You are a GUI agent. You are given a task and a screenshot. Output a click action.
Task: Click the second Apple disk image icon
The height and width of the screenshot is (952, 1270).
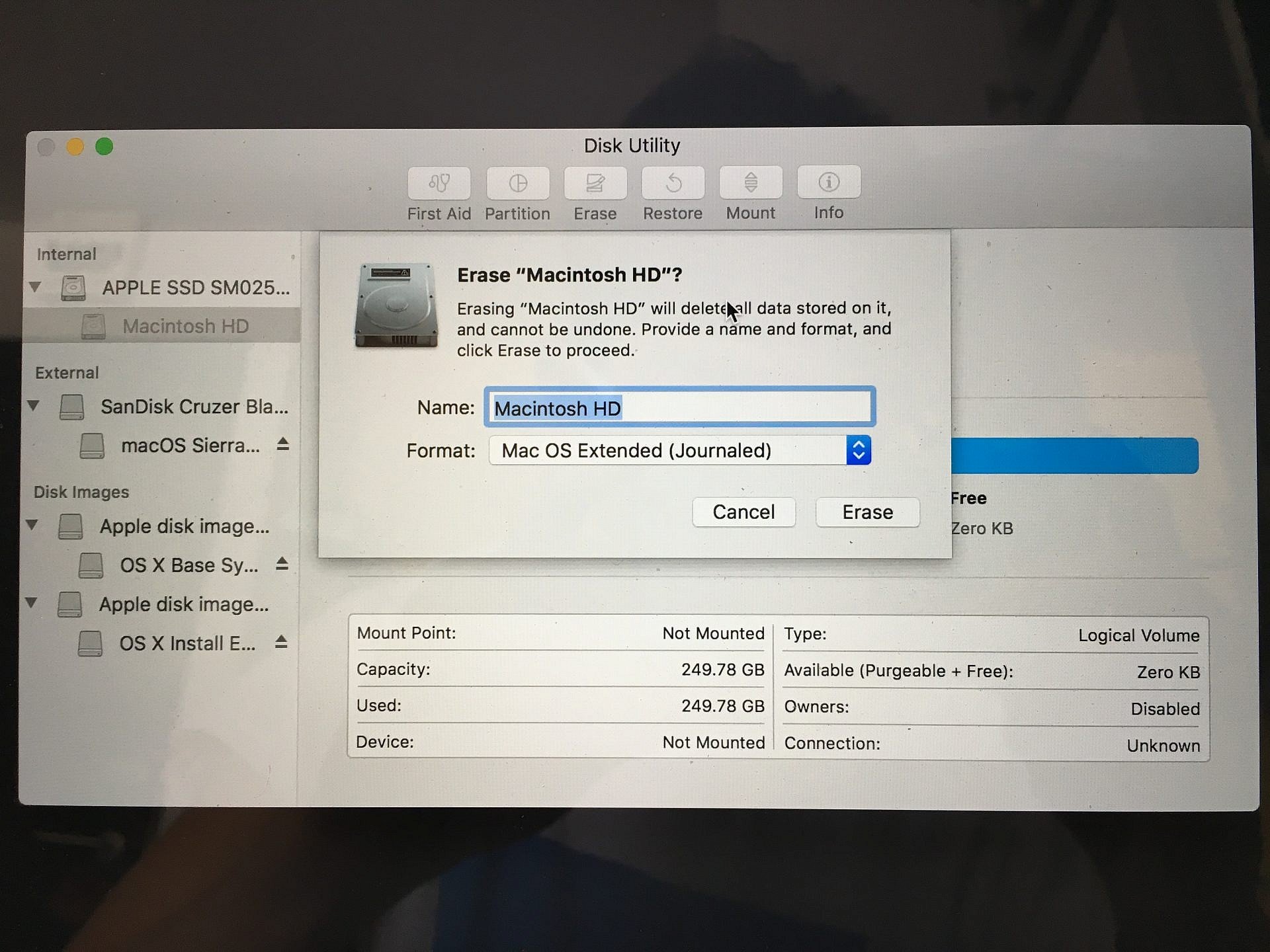(x=69, y=604)
